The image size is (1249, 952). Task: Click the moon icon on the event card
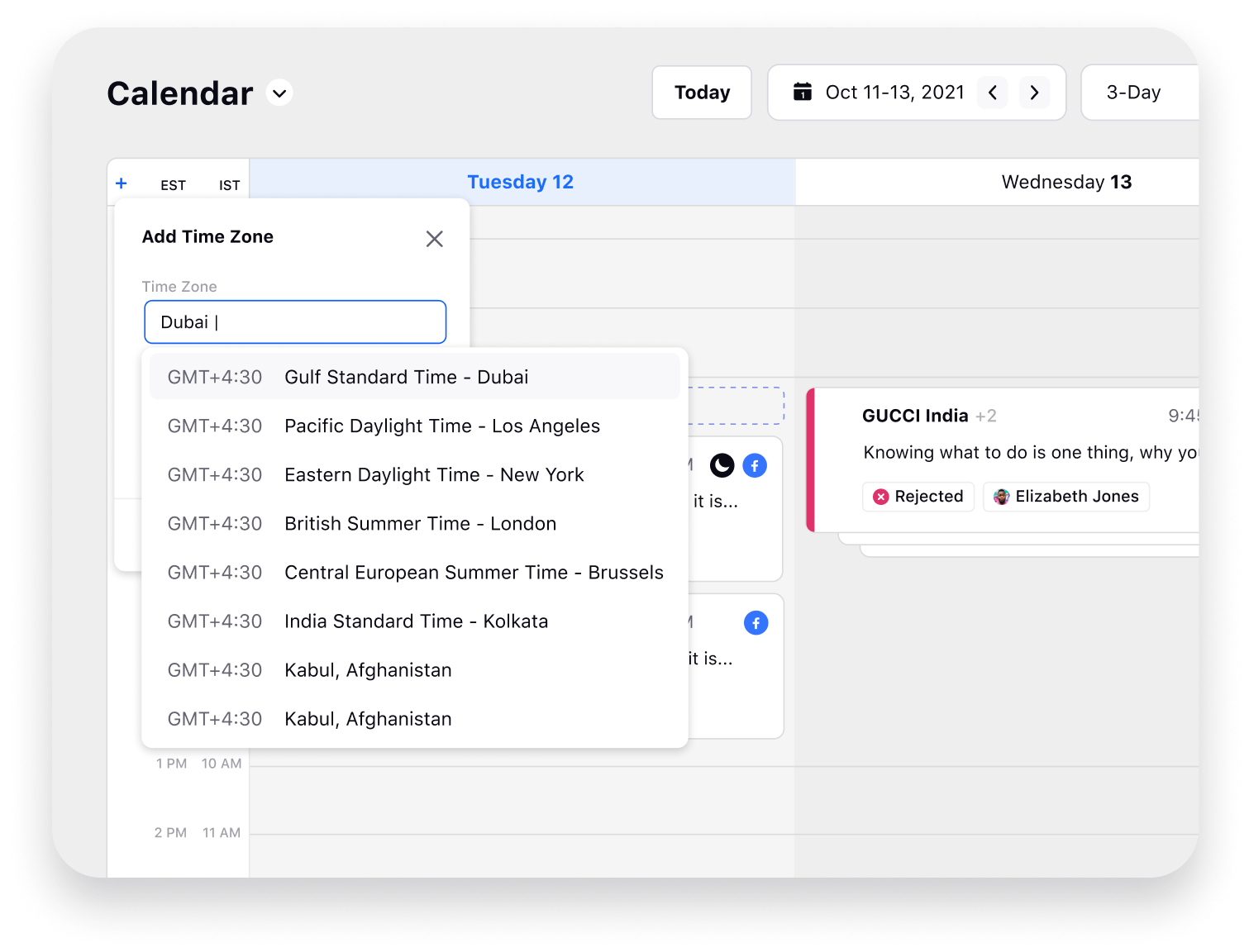722,465
